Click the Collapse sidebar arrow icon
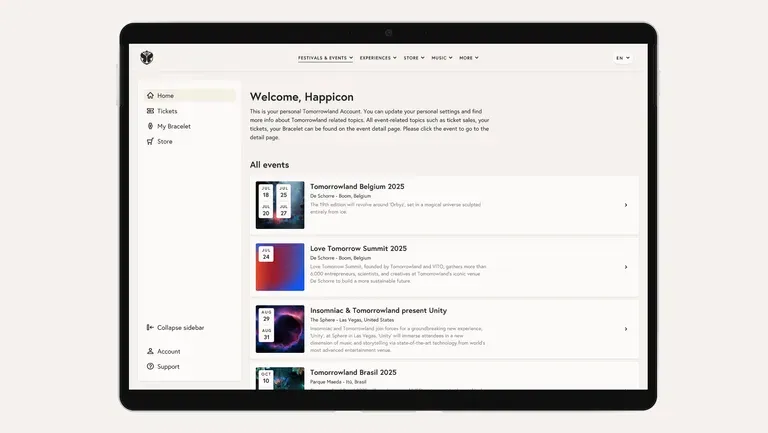768x433 pixels. [x=150, y=327]
